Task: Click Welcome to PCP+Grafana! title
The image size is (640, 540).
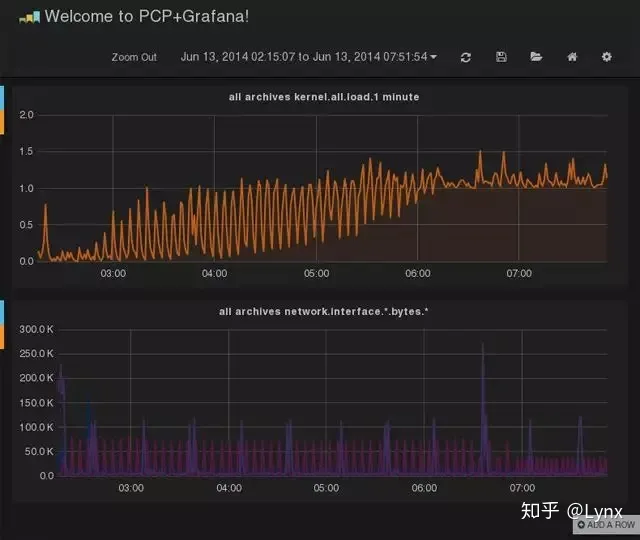Action: tap(147, 17)
